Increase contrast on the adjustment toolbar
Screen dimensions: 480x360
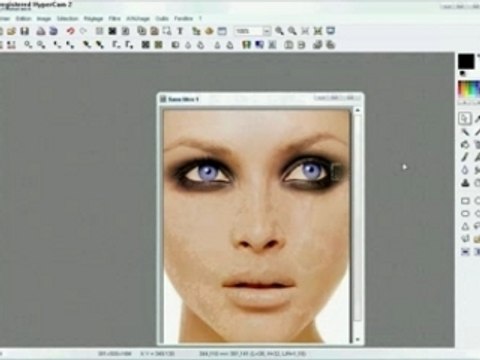[70, 45]
